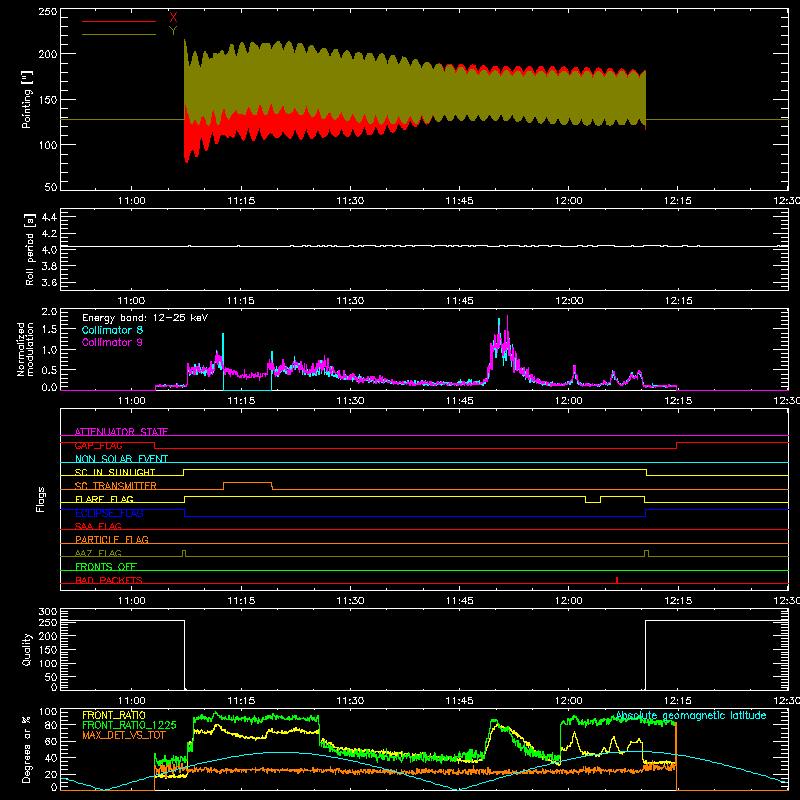Click the NON_SOLAR_EVENT flag label
This screenshot has width=800, height=800.
click(121, 459)
